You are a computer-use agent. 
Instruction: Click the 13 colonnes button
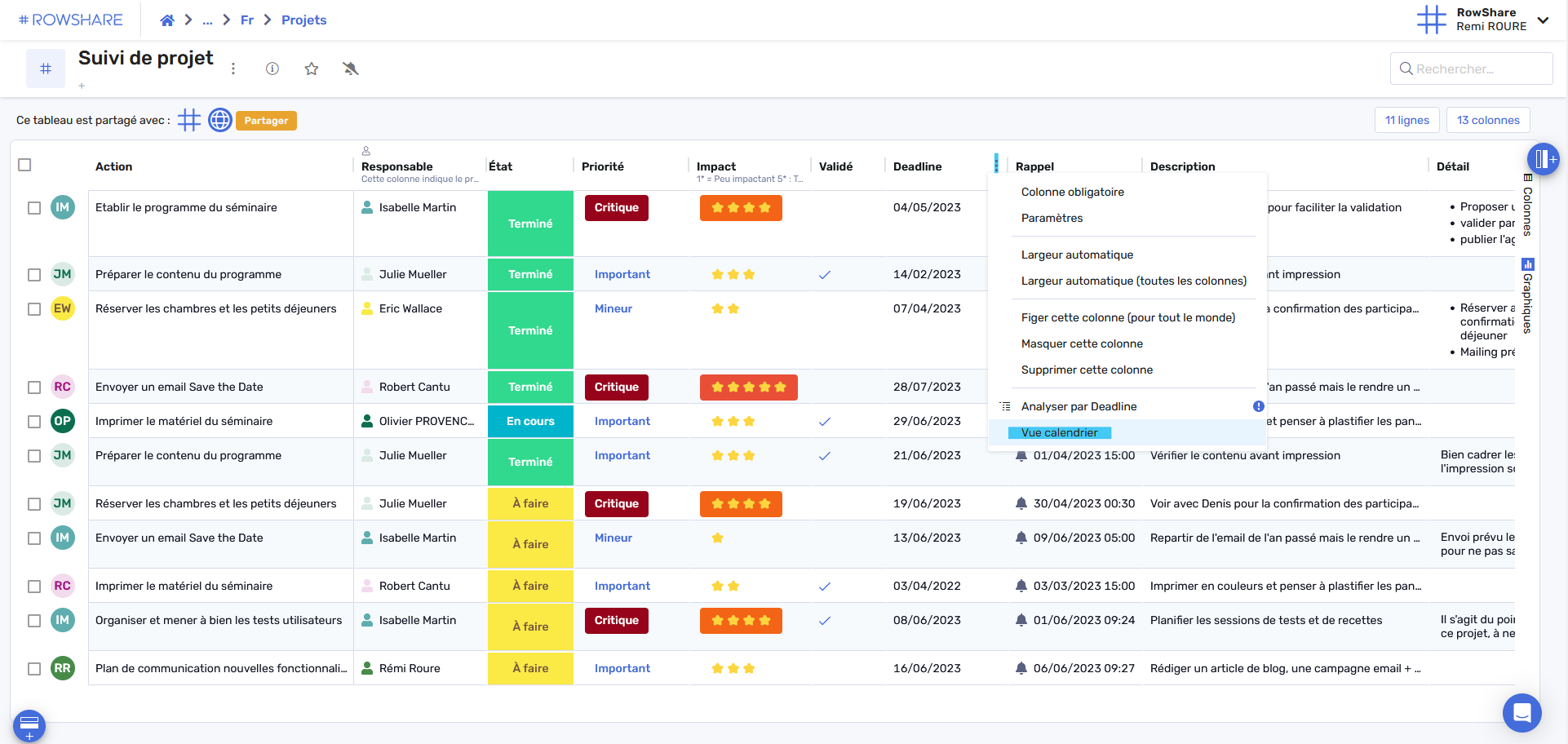tap(1488, 120)
